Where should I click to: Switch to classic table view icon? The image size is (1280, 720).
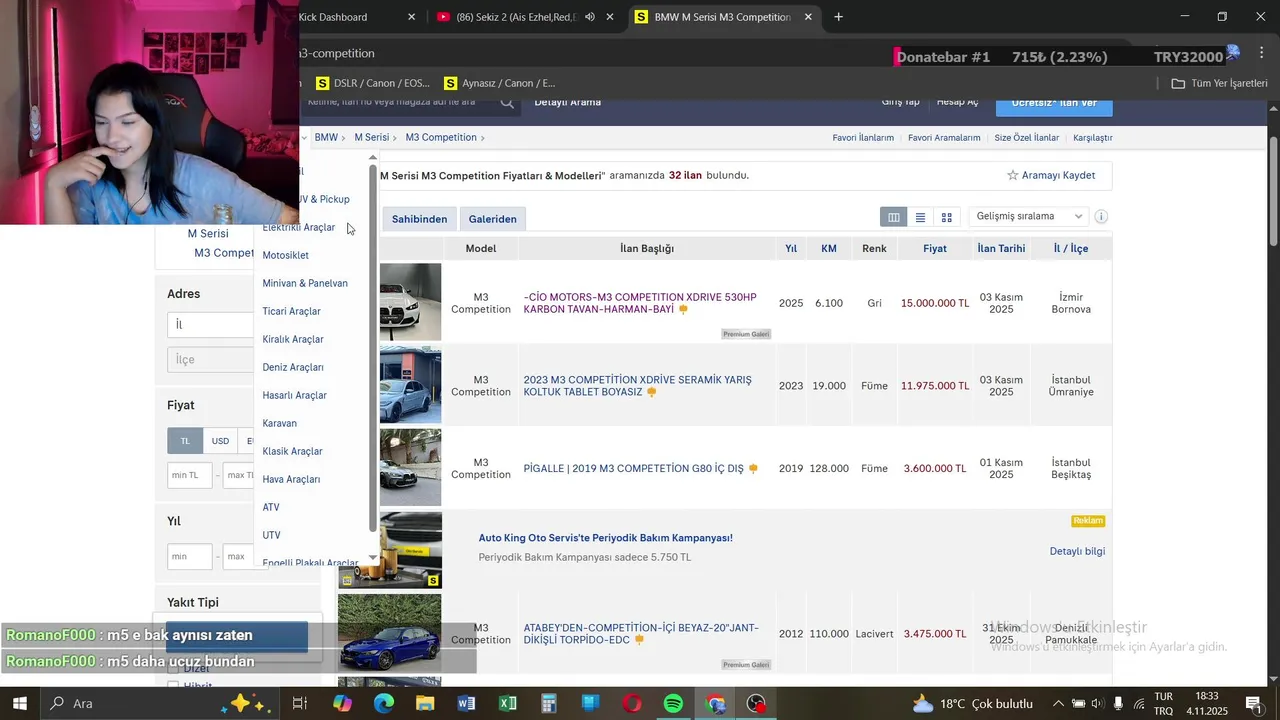(894, 217)
